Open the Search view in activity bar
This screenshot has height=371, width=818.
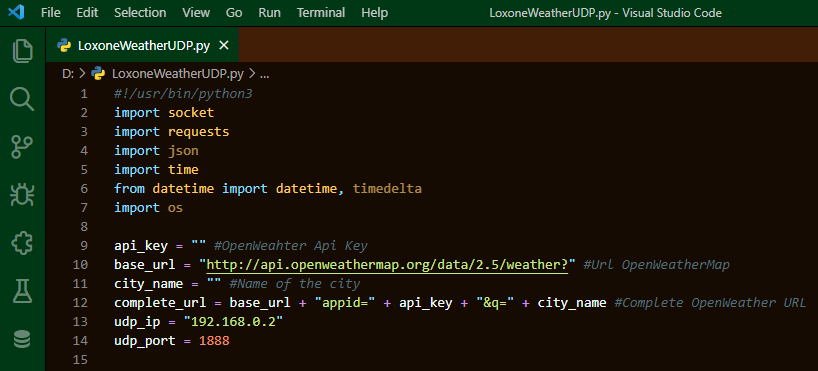coord(22,99)
